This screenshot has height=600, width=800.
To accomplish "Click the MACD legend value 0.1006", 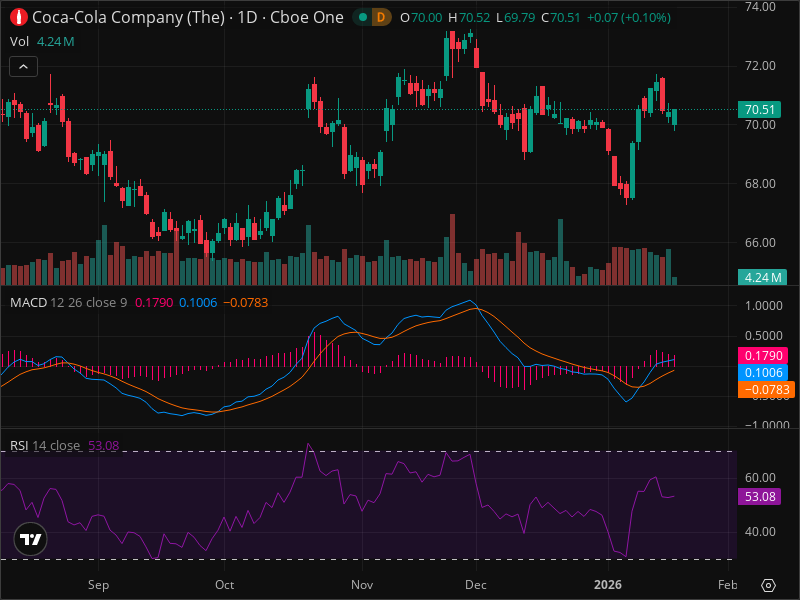I will point(198,303).
